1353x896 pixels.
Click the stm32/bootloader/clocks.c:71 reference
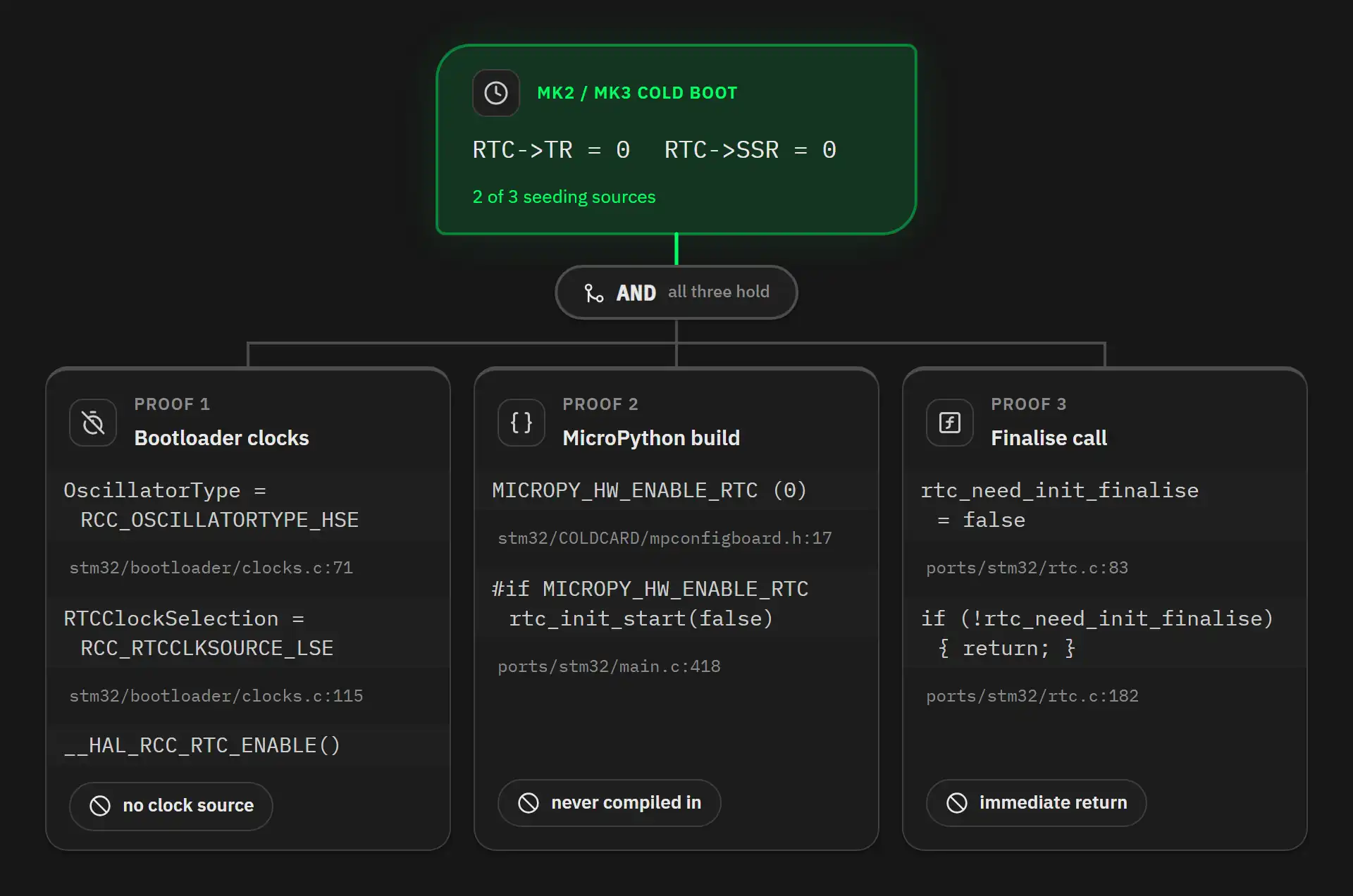(211, 568)
